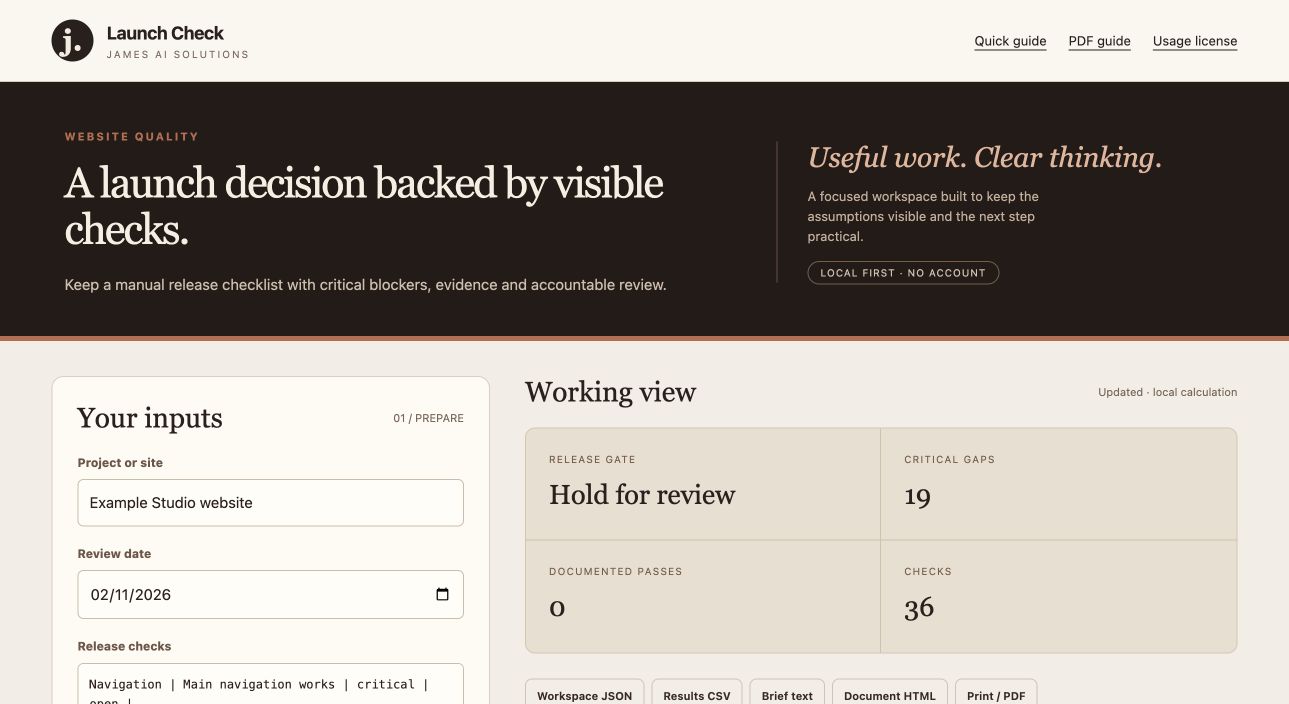The image size is (1289, 704).
Task: Click the CRITICAL GAPS card label
Action: [x=950, y=460]
